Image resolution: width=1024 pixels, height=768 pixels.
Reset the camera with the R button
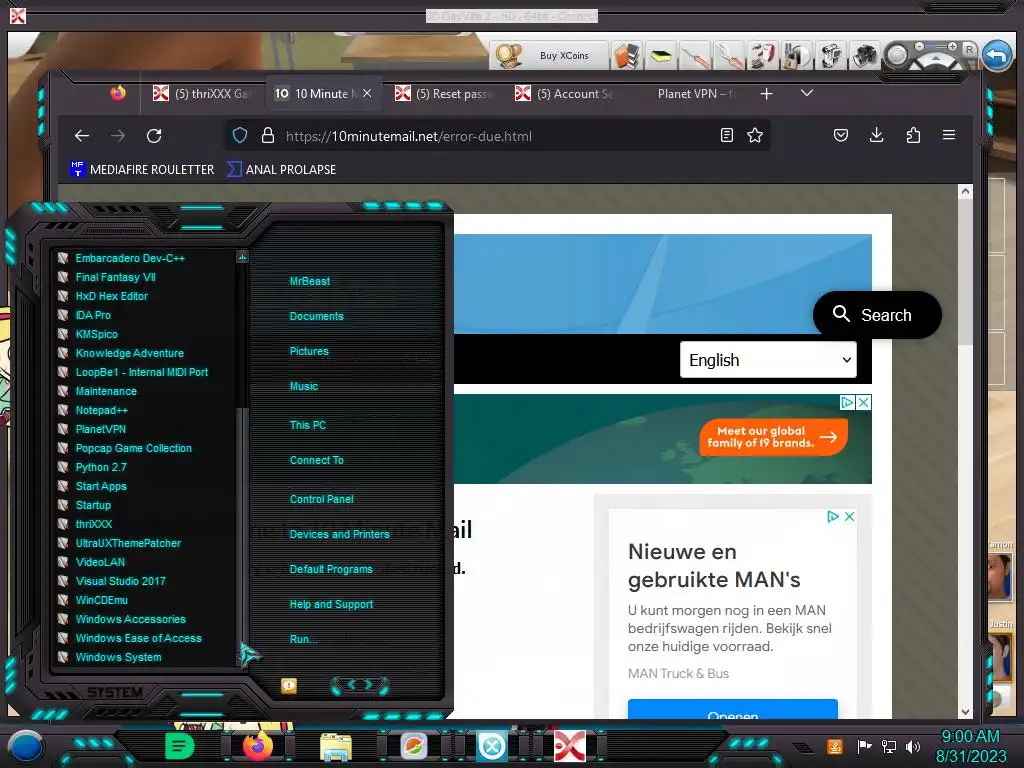969,49
